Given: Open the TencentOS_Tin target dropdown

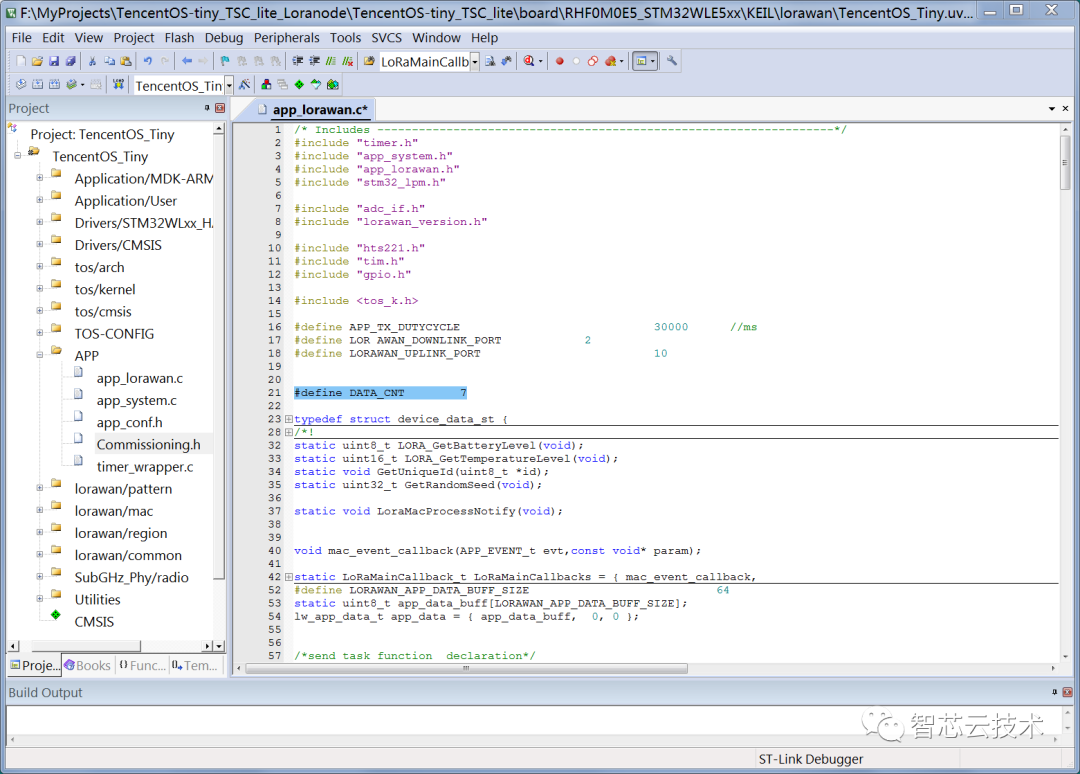Looking at the screenshot, I should (x=229, y=85).
